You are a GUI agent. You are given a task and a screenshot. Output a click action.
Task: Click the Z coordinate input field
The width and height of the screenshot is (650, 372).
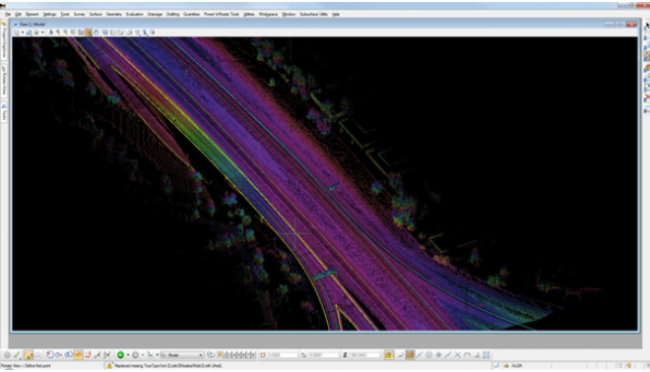364,355
